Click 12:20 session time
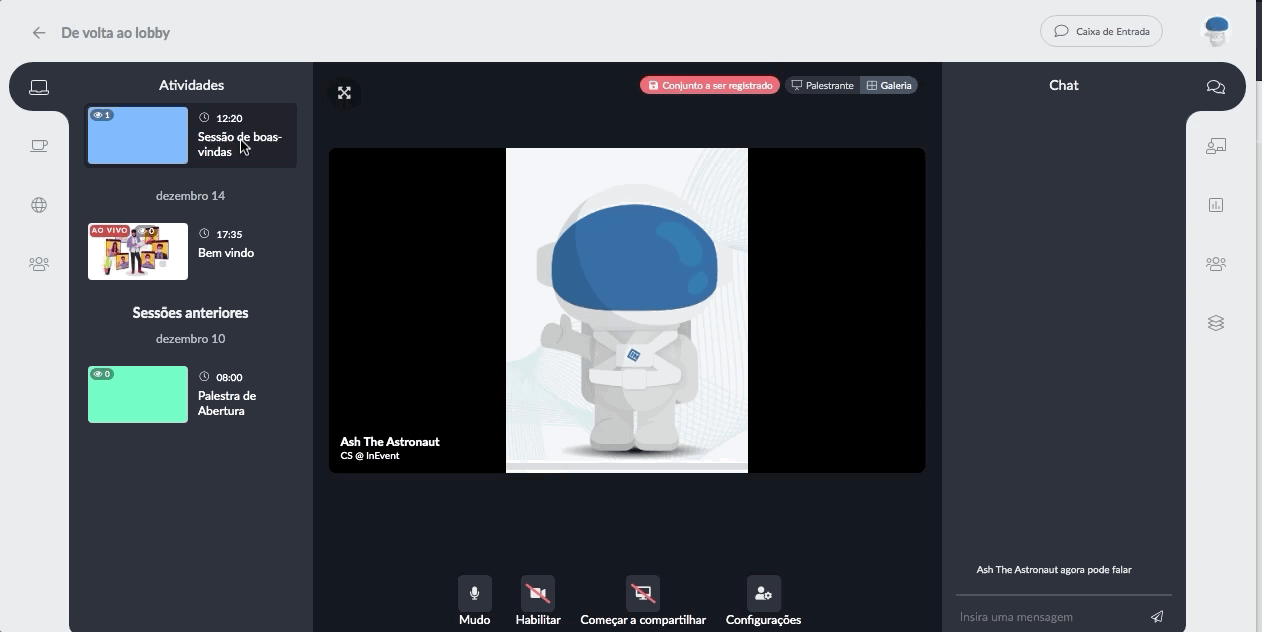 point(229,118)
